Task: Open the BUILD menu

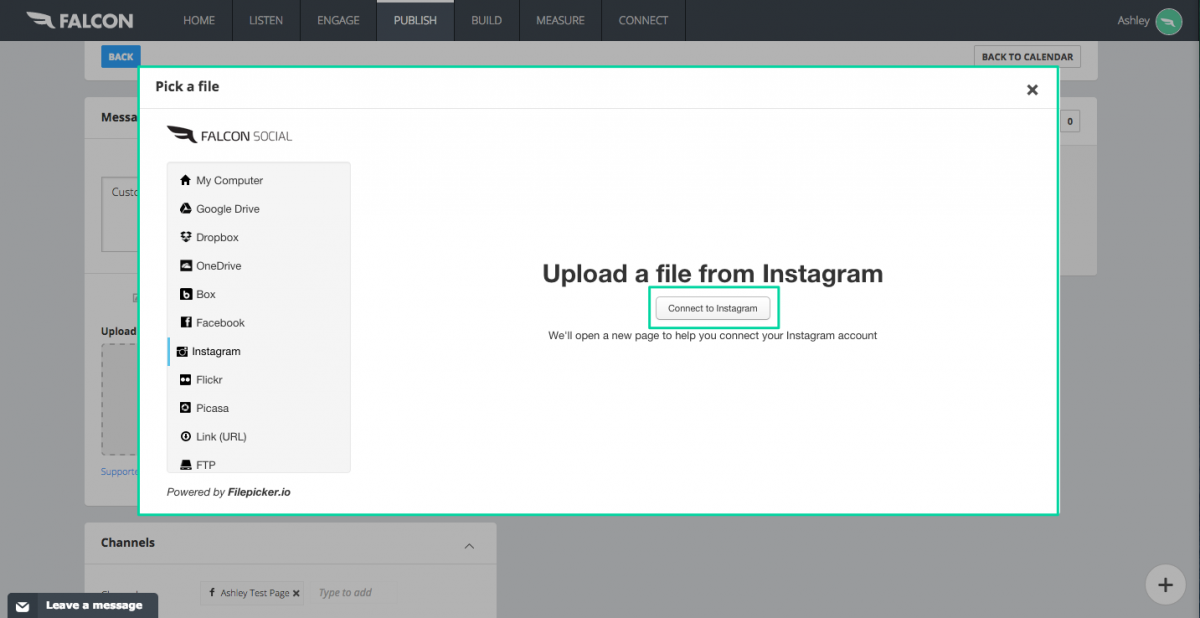Action: pos(487,20)
